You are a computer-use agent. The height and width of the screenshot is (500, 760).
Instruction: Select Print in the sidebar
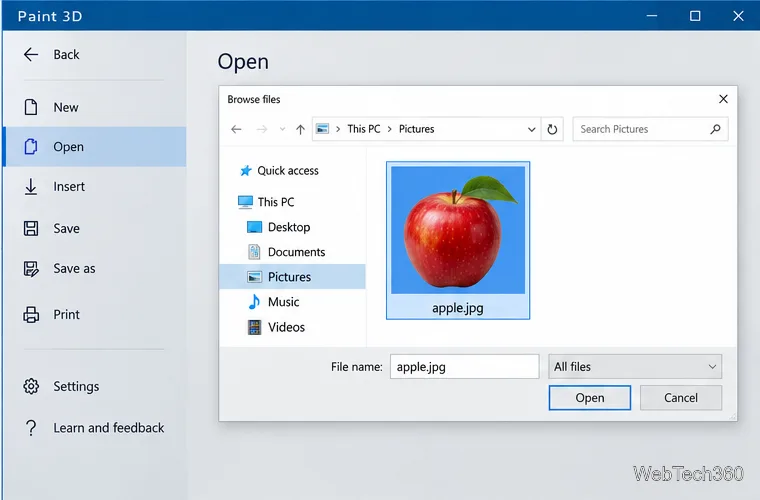point(95,314)
